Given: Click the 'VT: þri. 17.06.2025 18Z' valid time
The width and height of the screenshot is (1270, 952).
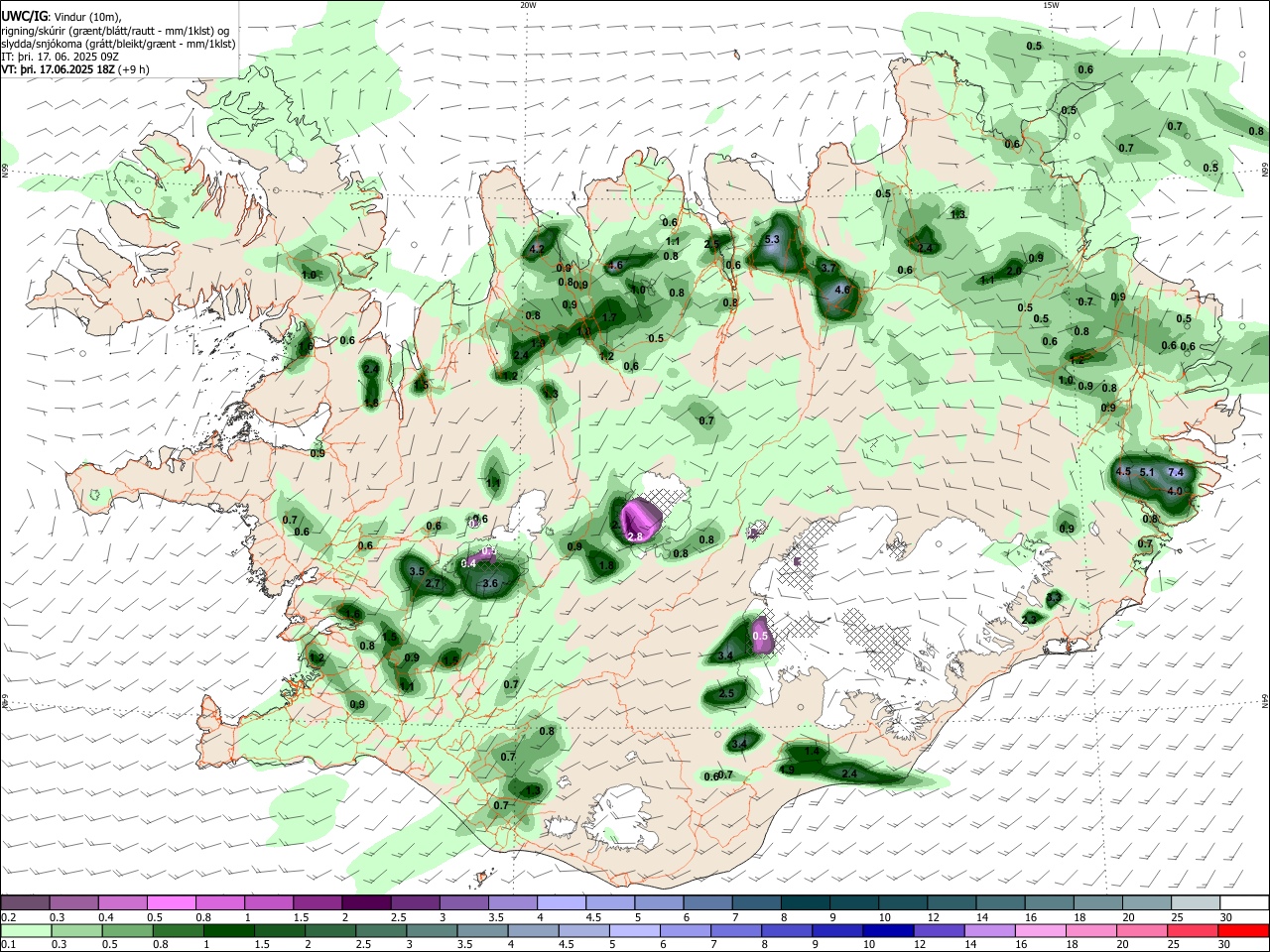Looking at the screenshot, I should [58, 69].
